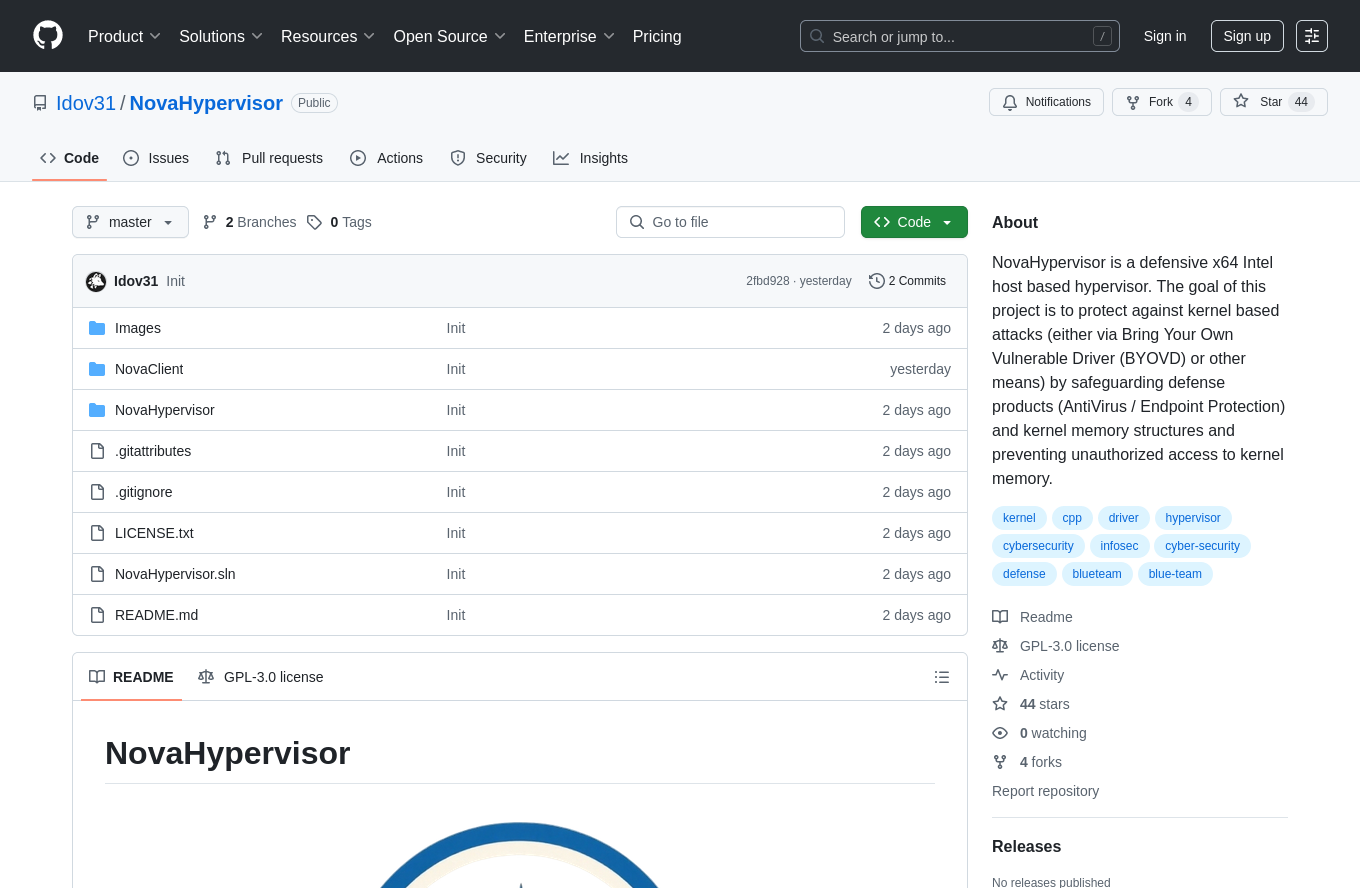The image size is (1360, 888).
Task: Click the pulse icon beside Activity
Action: click(x=1000, y=675)
